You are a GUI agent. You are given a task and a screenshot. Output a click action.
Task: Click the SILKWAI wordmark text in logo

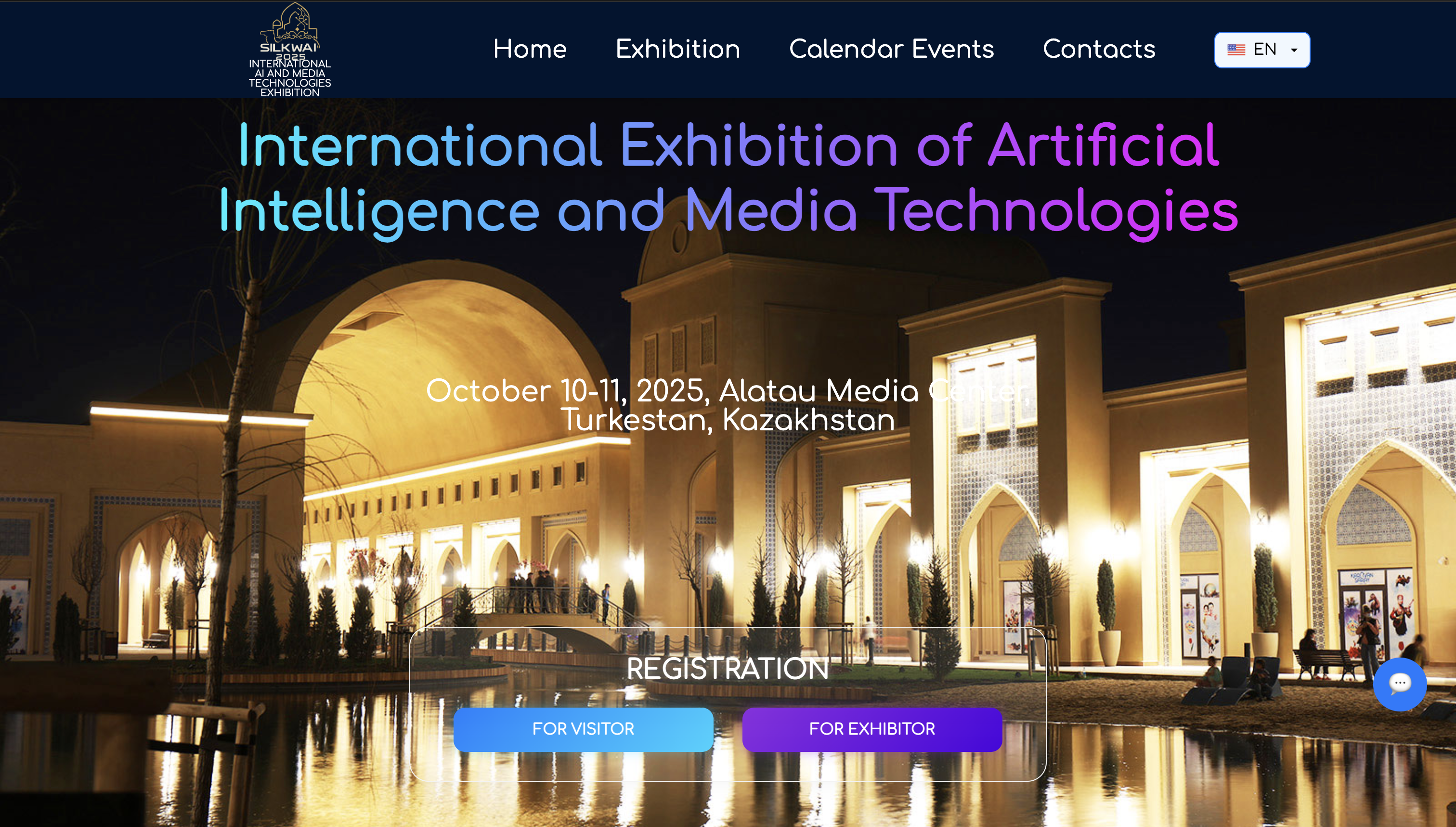(288, 48)
